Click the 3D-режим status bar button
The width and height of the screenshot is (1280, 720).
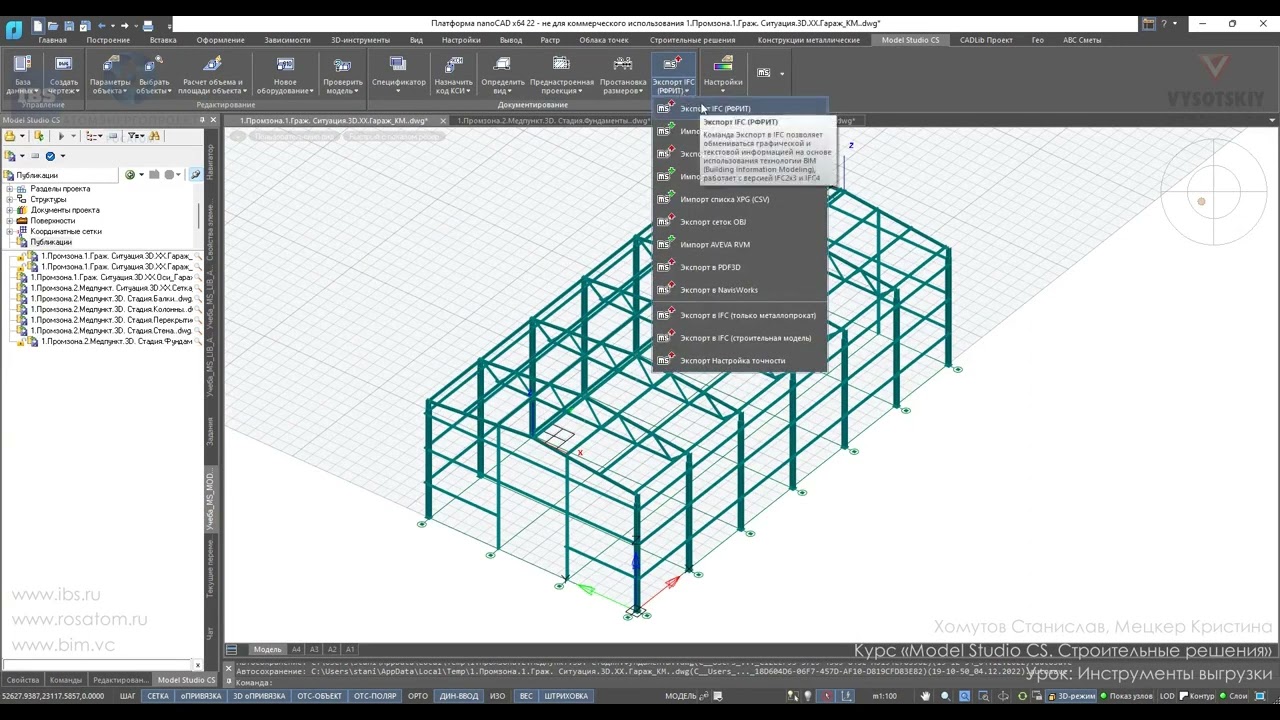1071,696
